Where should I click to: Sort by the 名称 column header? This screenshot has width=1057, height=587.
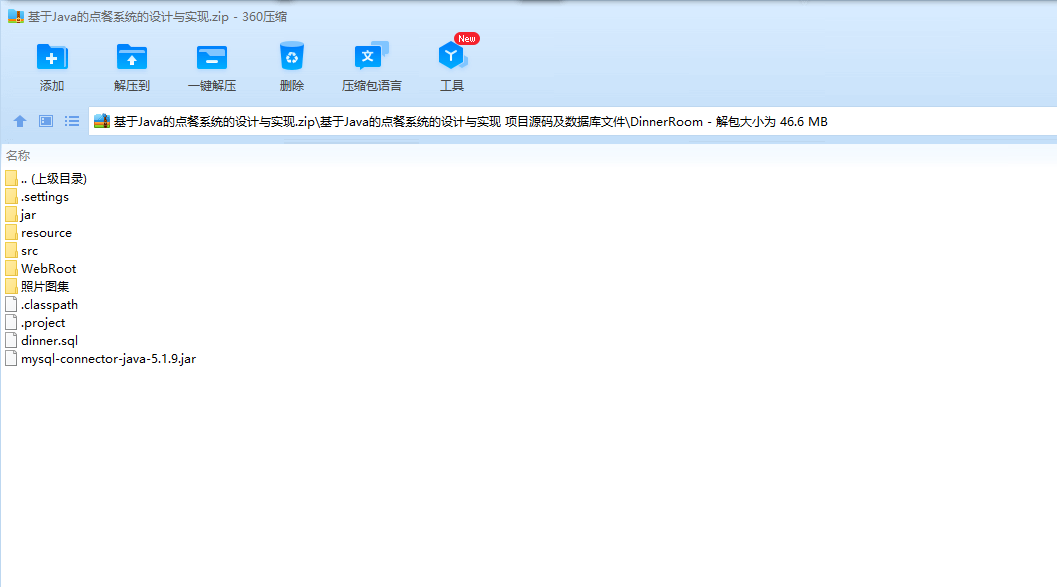click(x=18, y=156)
